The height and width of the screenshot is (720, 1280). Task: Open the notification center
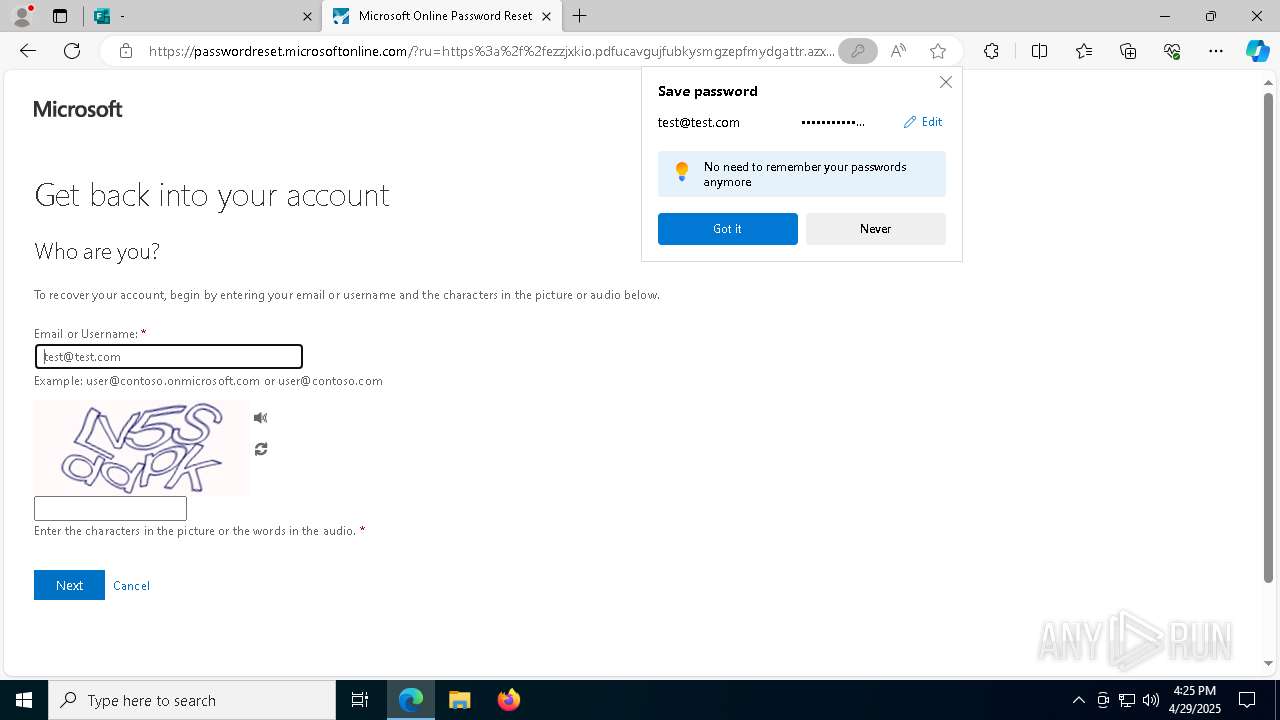(x=1247, y=700)
